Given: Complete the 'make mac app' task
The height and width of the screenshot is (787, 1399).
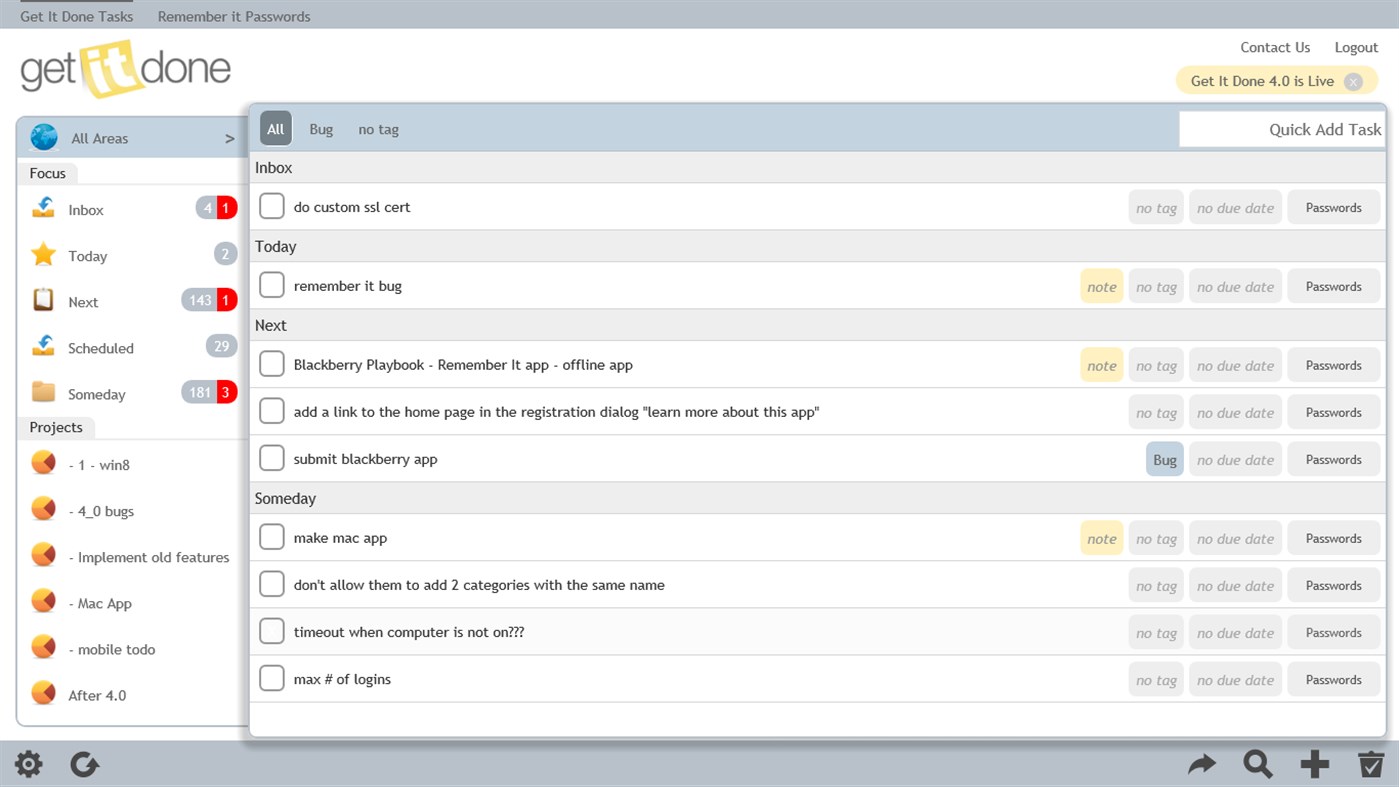Looking at the screenshot, I should 271,537.
